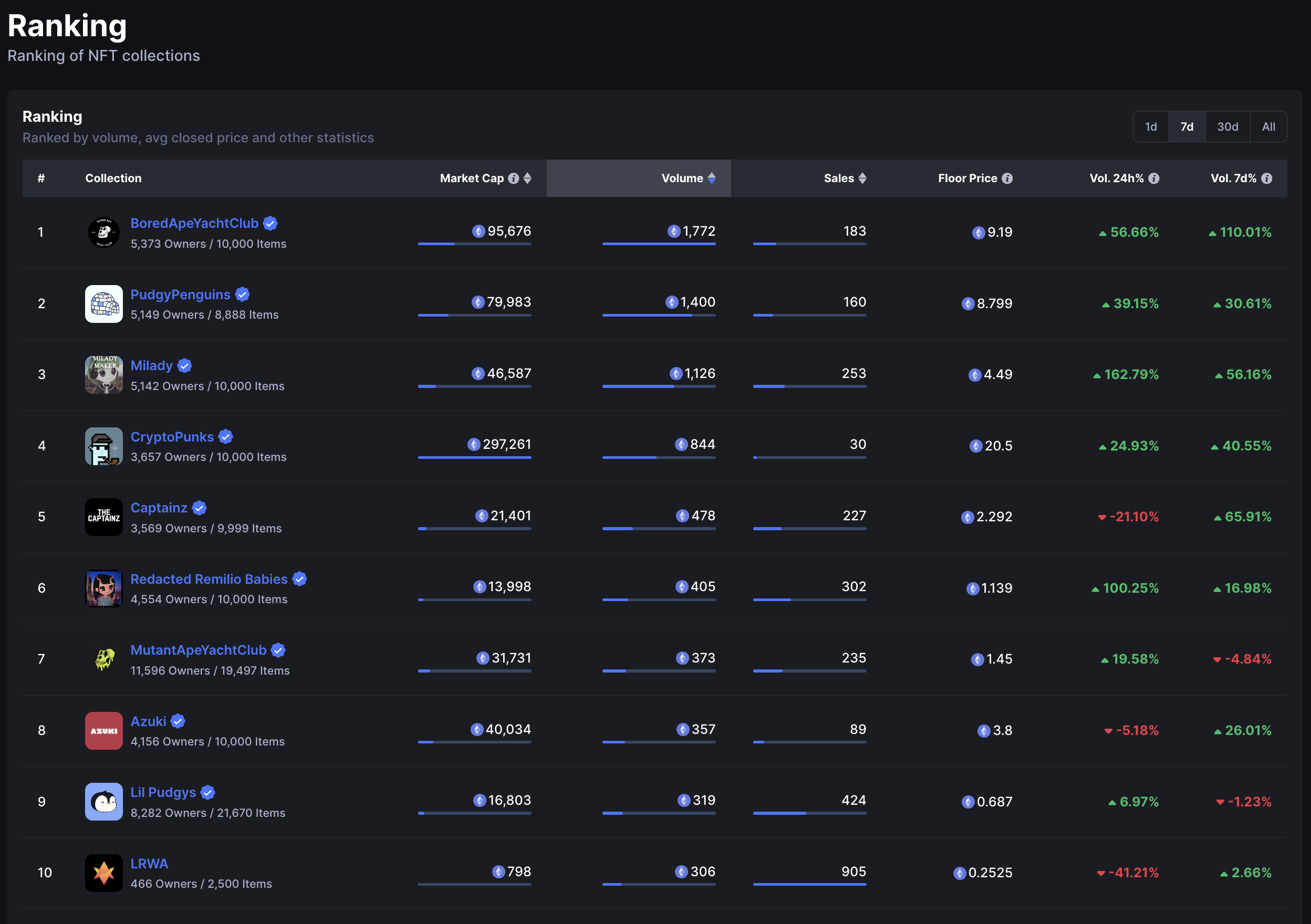Sort by Market Cap arrows icon
This screenshot has width=1311, height=924.
pyautogui.click(x=527, y=178)
